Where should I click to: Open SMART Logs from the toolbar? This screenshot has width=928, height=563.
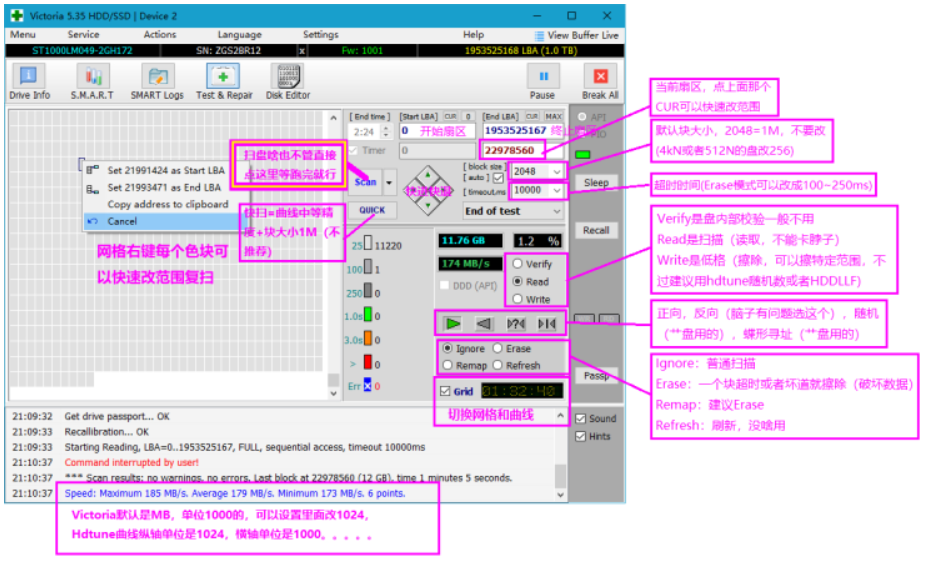click(157, 81)
